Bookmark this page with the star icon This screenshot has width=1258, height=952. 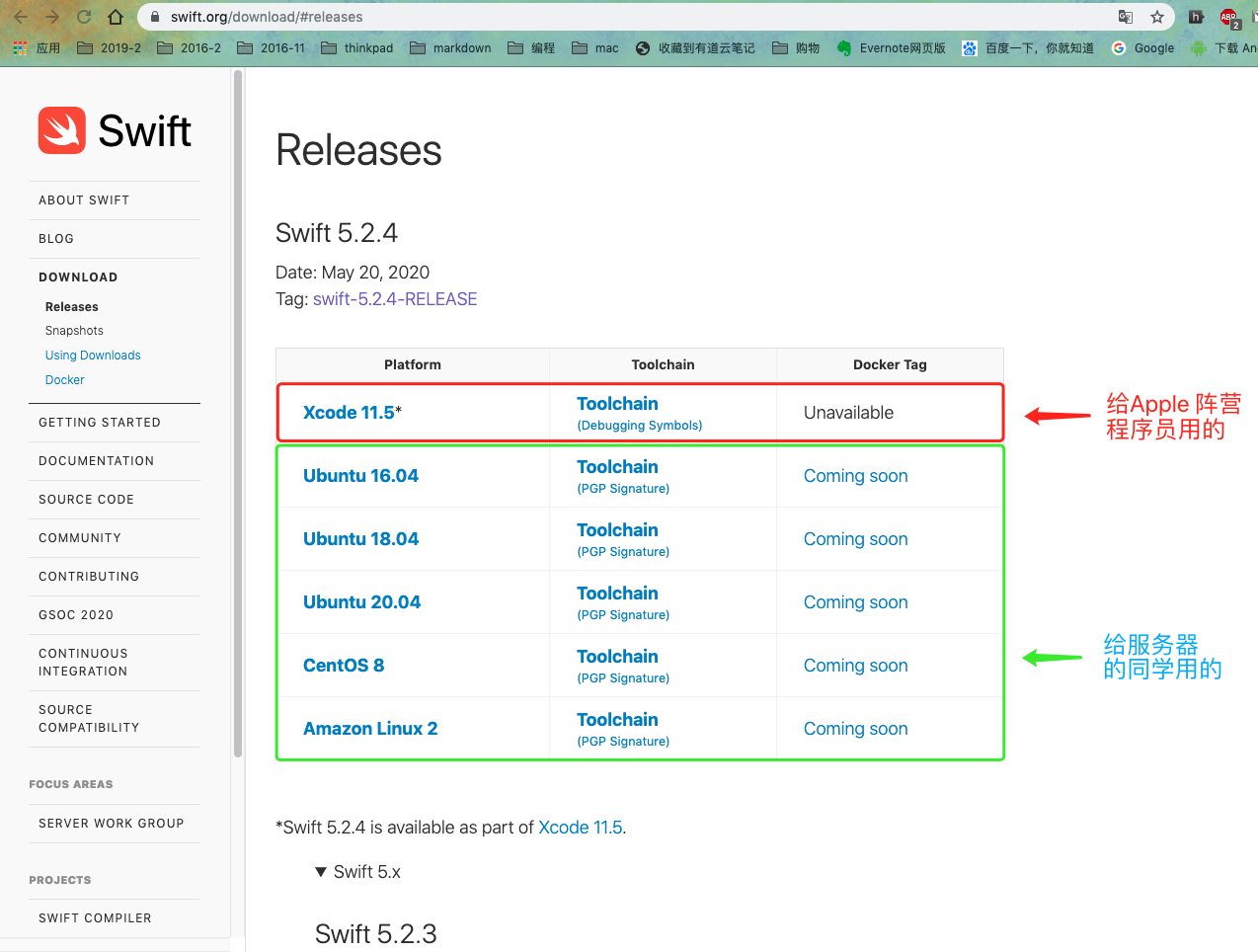click(1157, 17)
